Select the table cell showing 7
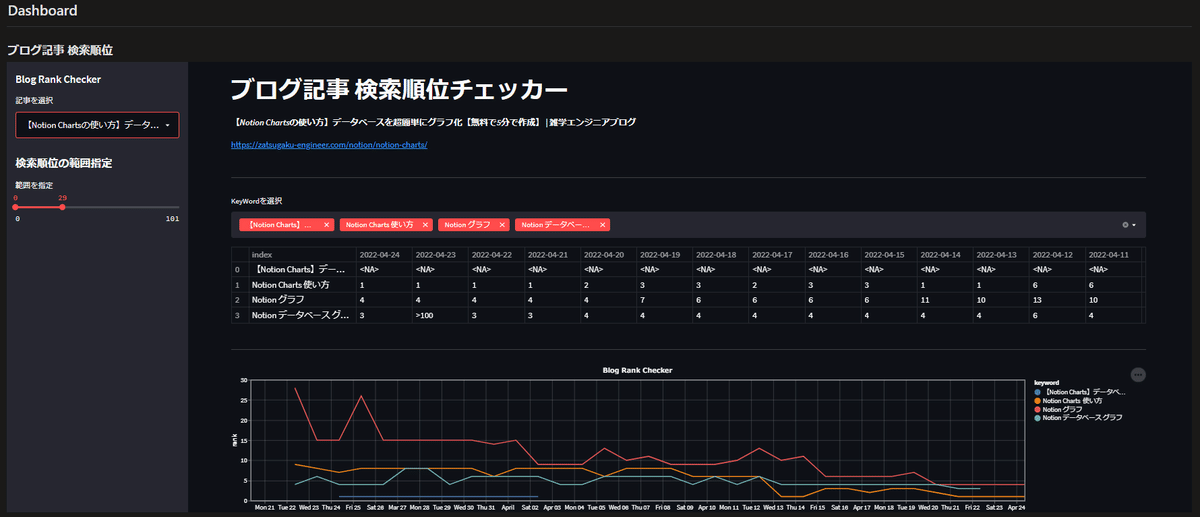1200x517 pixels. coord(663,300)
